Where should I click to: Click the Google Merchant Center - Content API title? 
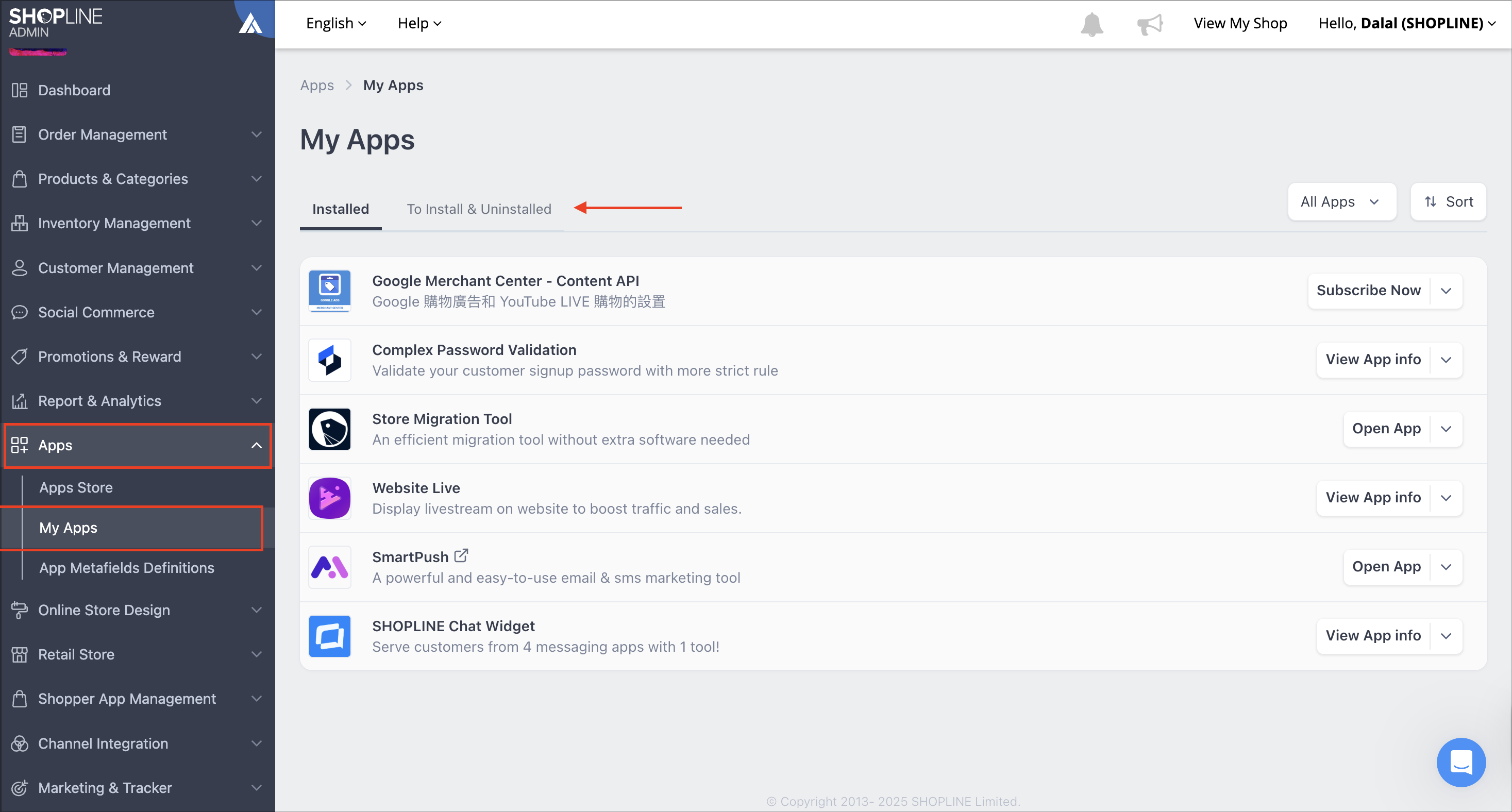click(506, 281)
